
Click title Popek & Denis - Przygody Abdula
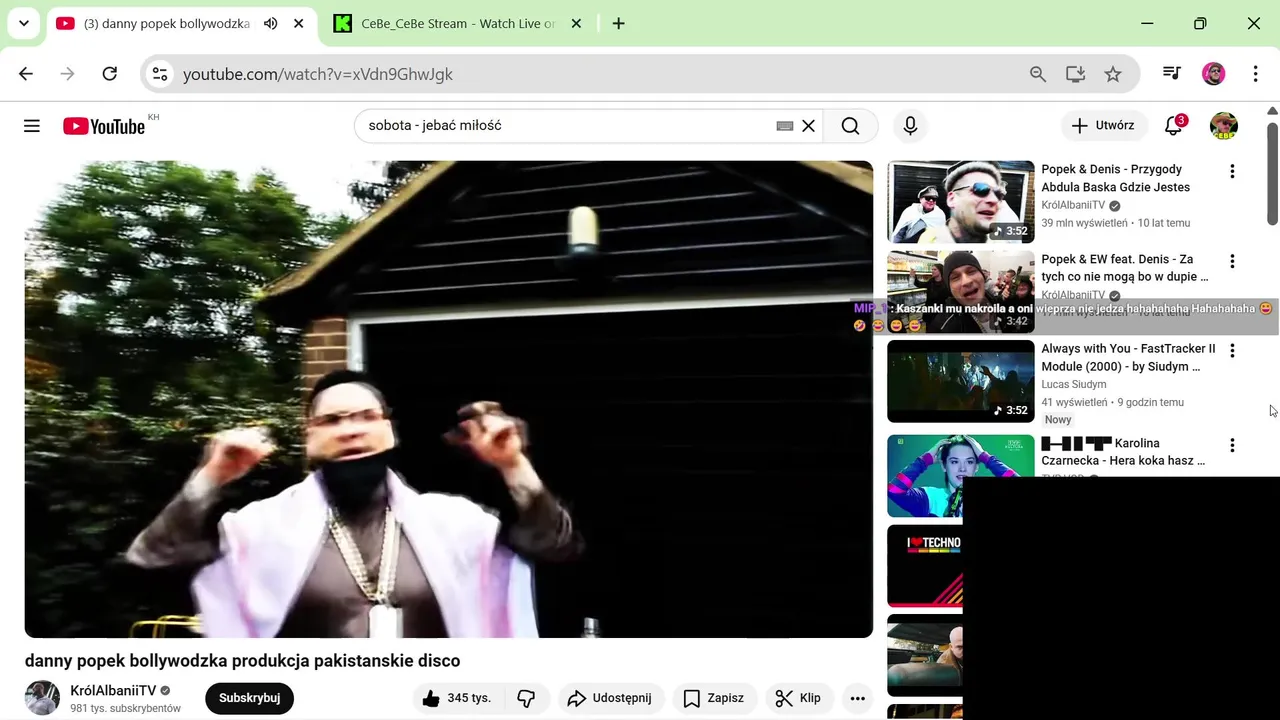pos(1115,178)
